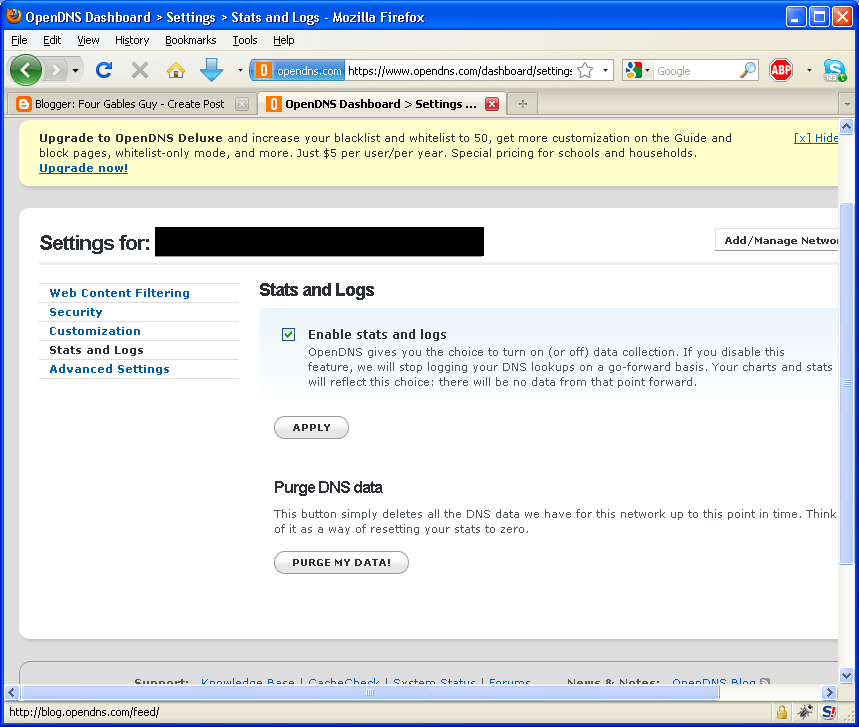Open the Customization settings link
The height and width of the screenshot is (727, 859).
pos(95,331)
